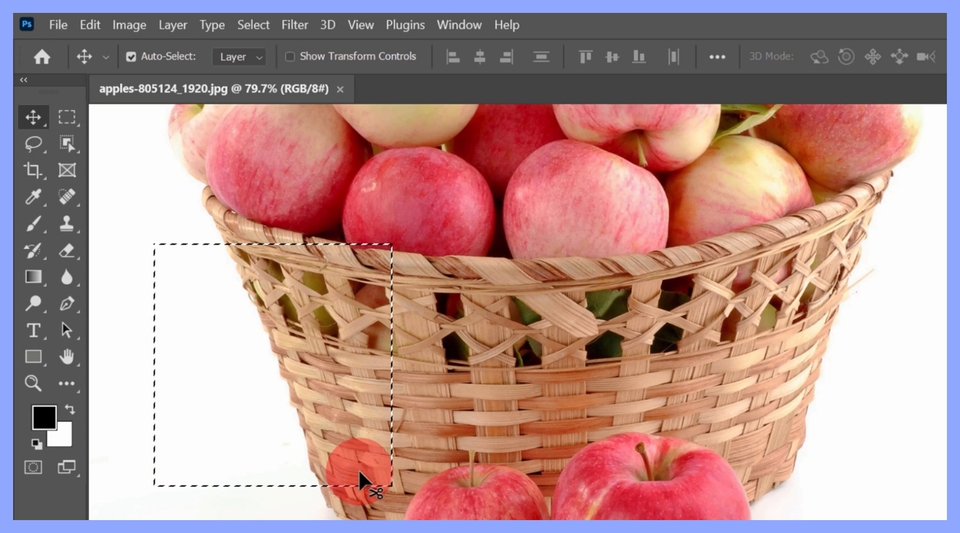This screenshot has height=533, width=960.
Task: Collapse the toolbox double-arrow
Action: [x=23, y=80]
